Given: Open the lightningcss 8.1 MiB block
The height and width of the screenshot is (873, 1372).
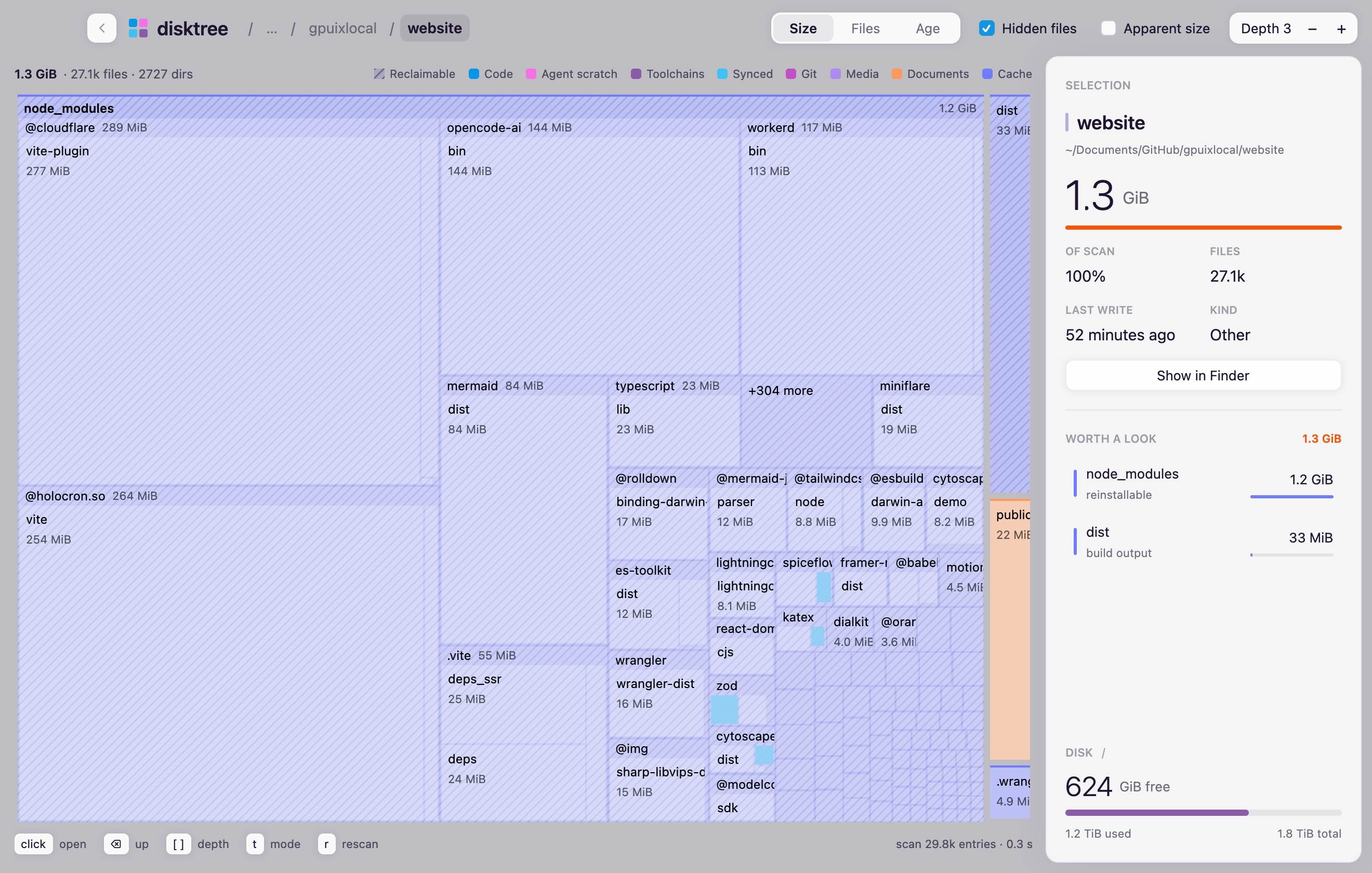Looking at the screenshot, I should [742, 595].
